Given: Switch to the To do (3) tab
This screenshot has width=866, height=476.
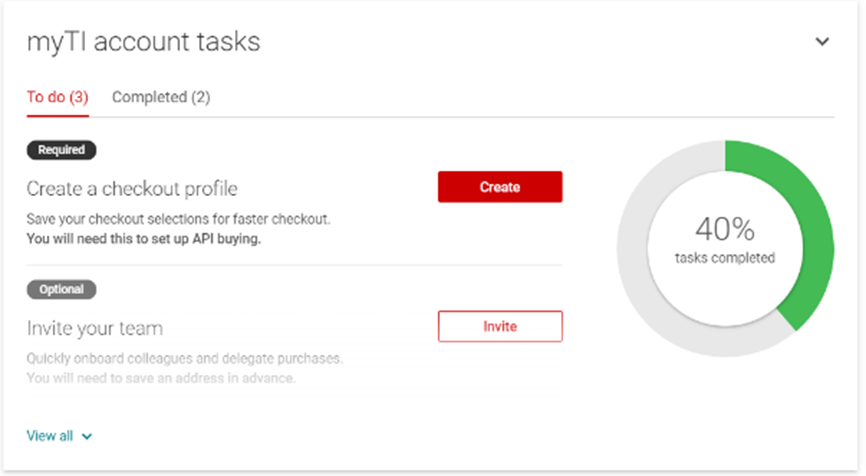Looking at the screenshot, I should (57, 97).
